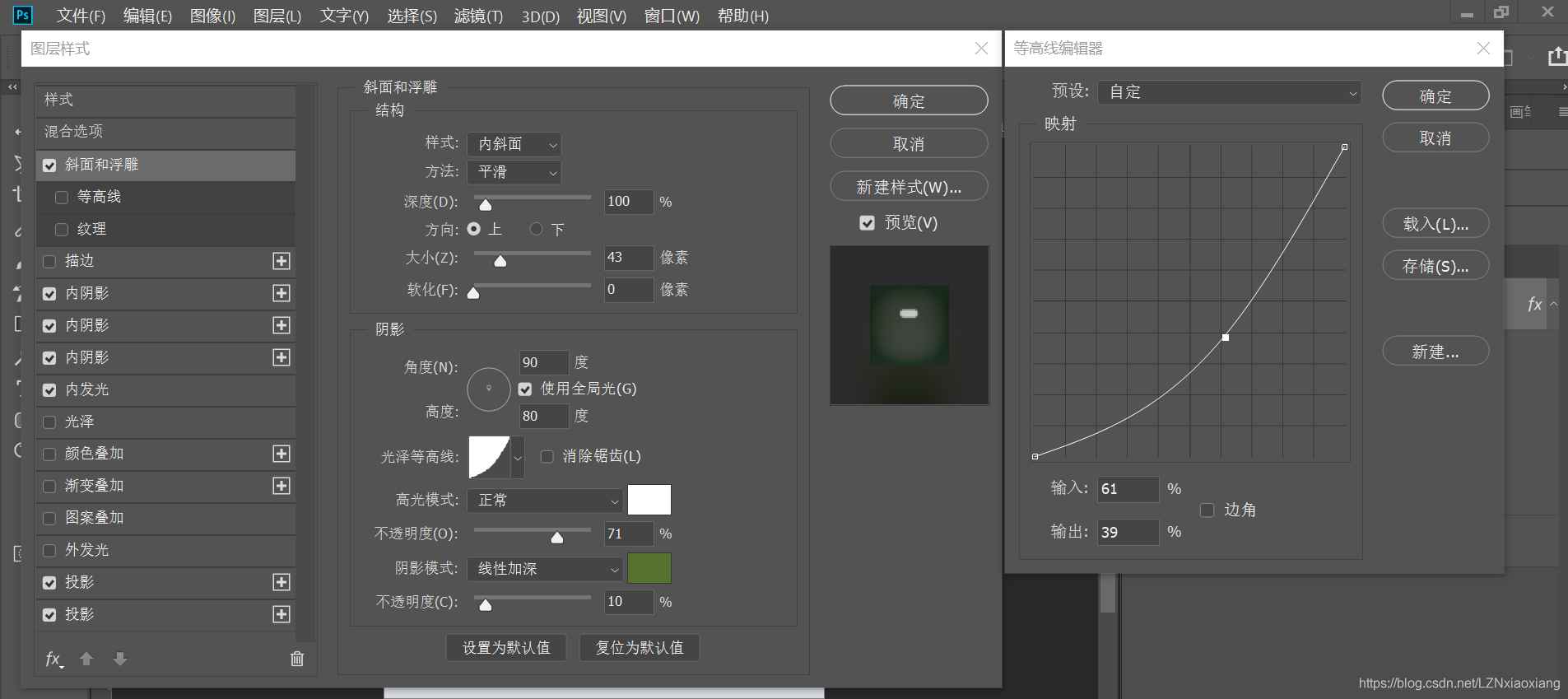Open 图像(I) menu
The height and width of the screenshot is (699, 1568).
pos(212,16)
